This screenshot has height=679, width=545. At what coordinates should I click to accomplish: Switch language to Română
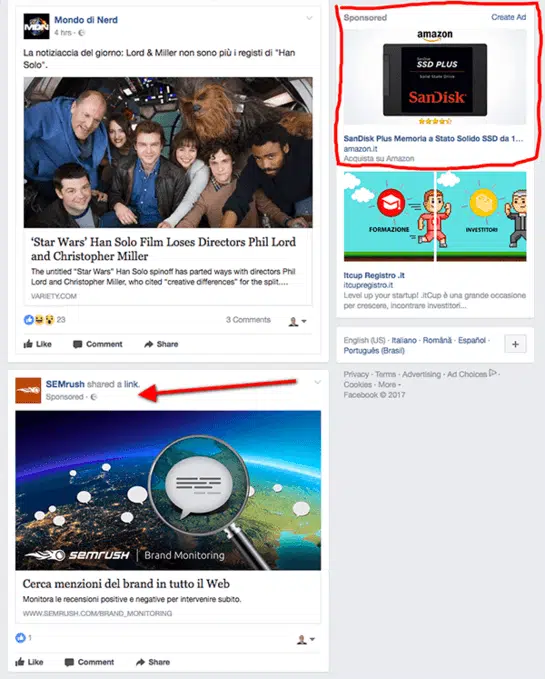pyautogui.click(x=437, y=340)
